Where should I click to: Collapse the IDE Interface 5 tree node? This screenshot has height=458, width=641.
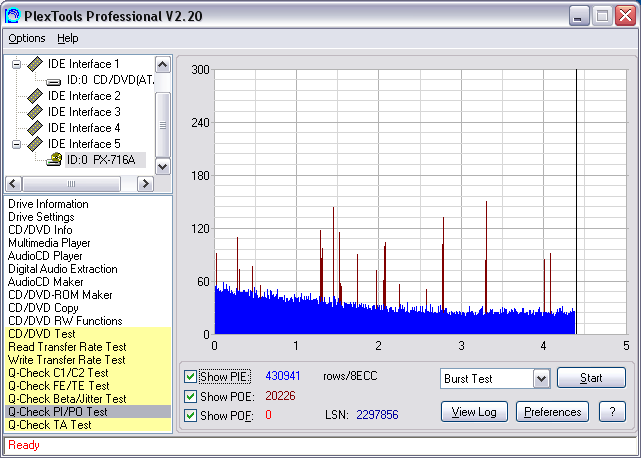click(16, 144)
